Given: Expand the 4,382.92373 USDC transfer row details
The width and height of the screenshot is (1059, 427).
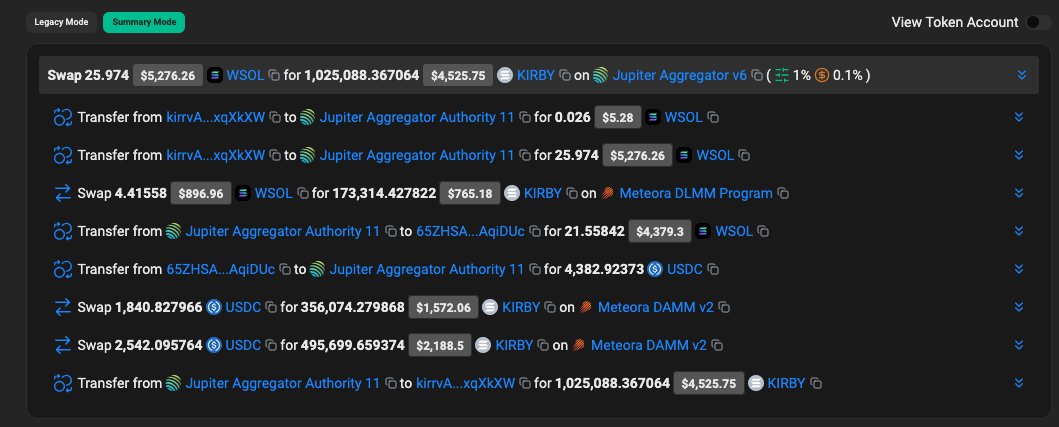Looking at the screenshot, I should (1019, 269).
